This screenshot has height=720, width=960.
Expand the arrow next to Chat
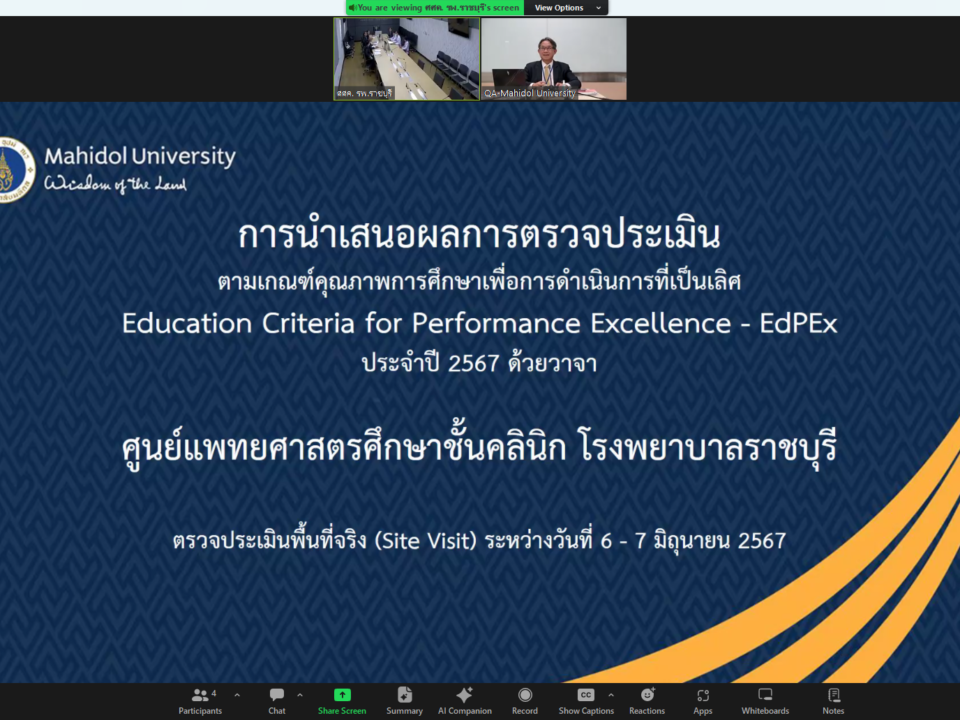pos(300,695)
